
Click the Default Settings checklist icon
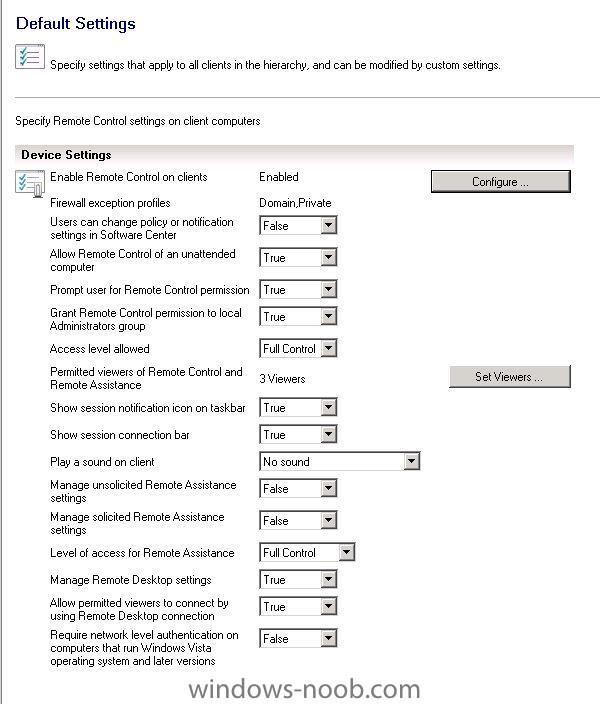tap(30, 57)
